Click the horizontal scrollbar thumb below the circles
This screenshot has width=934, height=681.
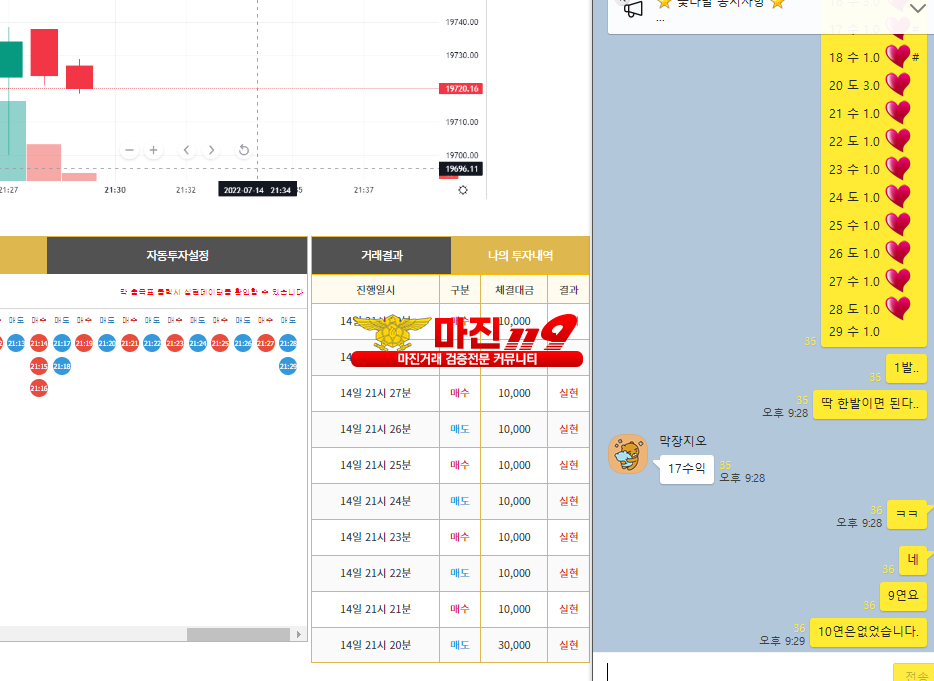pyautogui.click(x=238, y=635)
